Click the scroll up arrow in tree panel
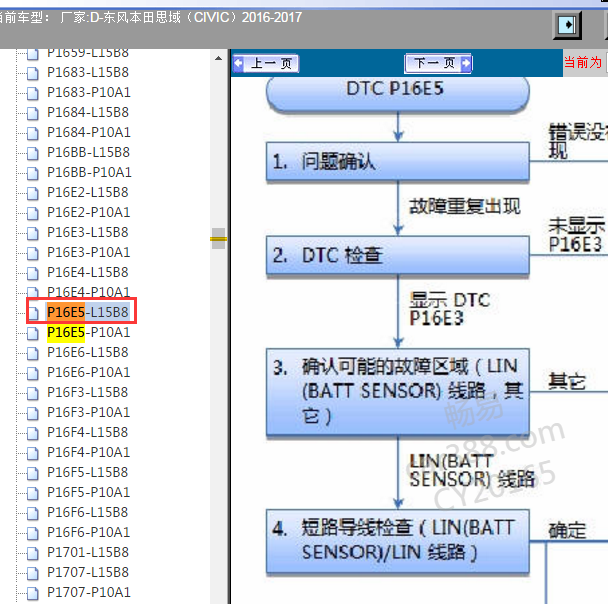This screenshot has height=604, width=608. click(218, 59)
